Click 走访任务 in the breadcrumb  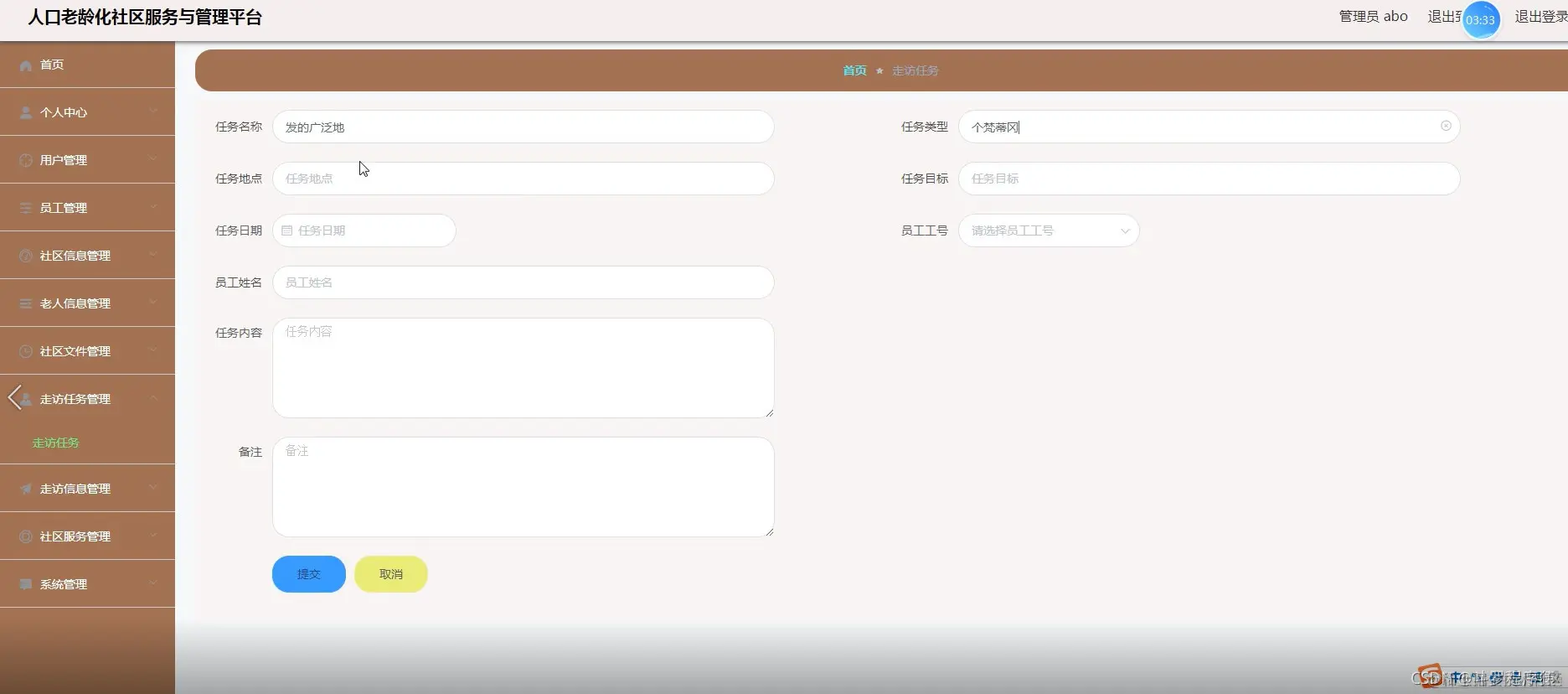coord(915,70)
